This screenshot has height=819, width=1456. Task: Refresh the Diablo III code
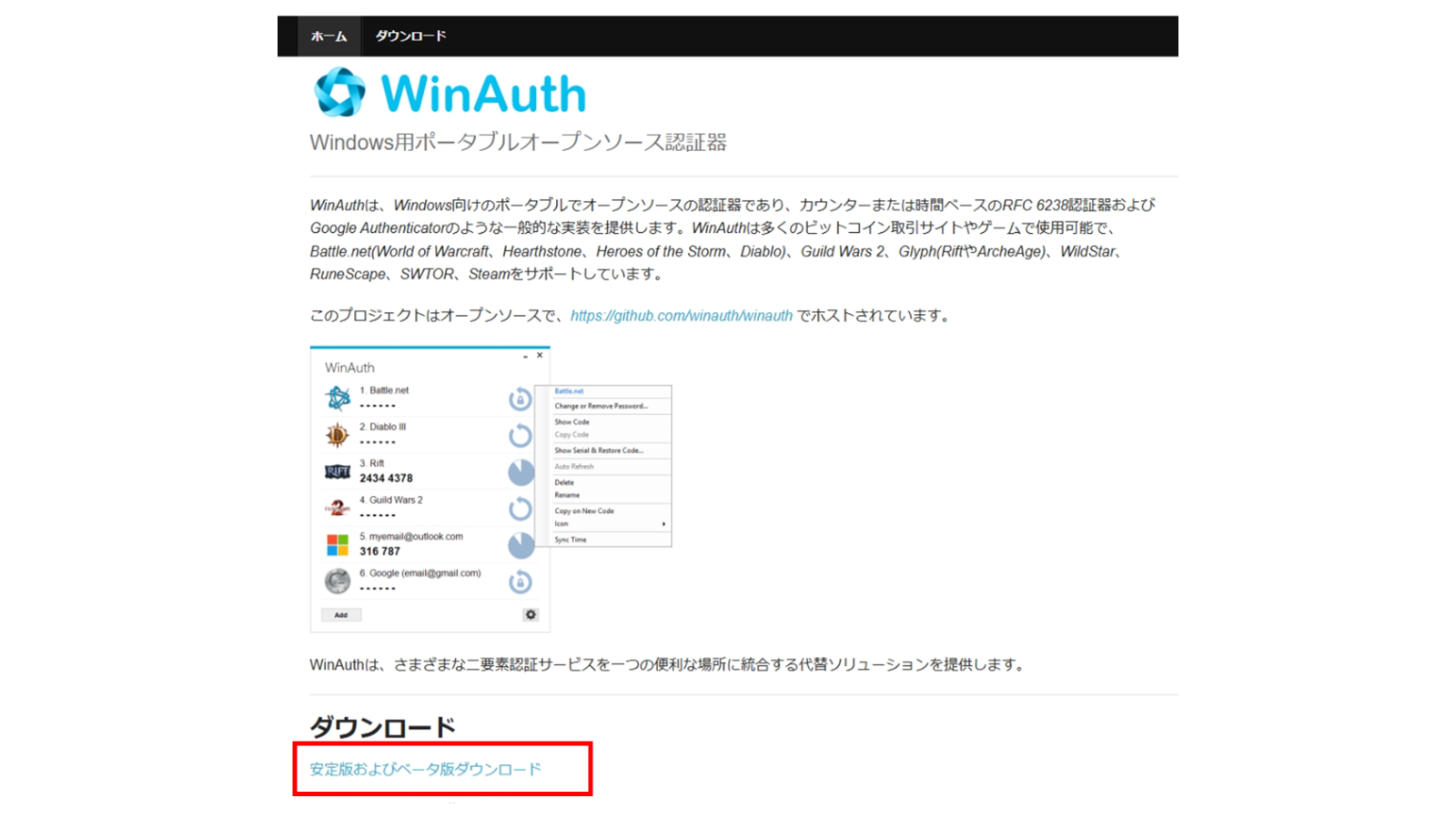521,436
